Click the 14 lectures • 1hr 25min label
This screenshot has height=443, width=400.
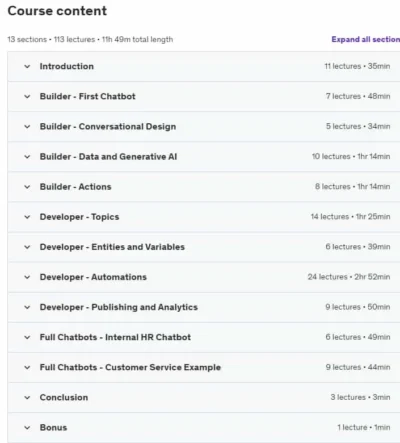350,217
